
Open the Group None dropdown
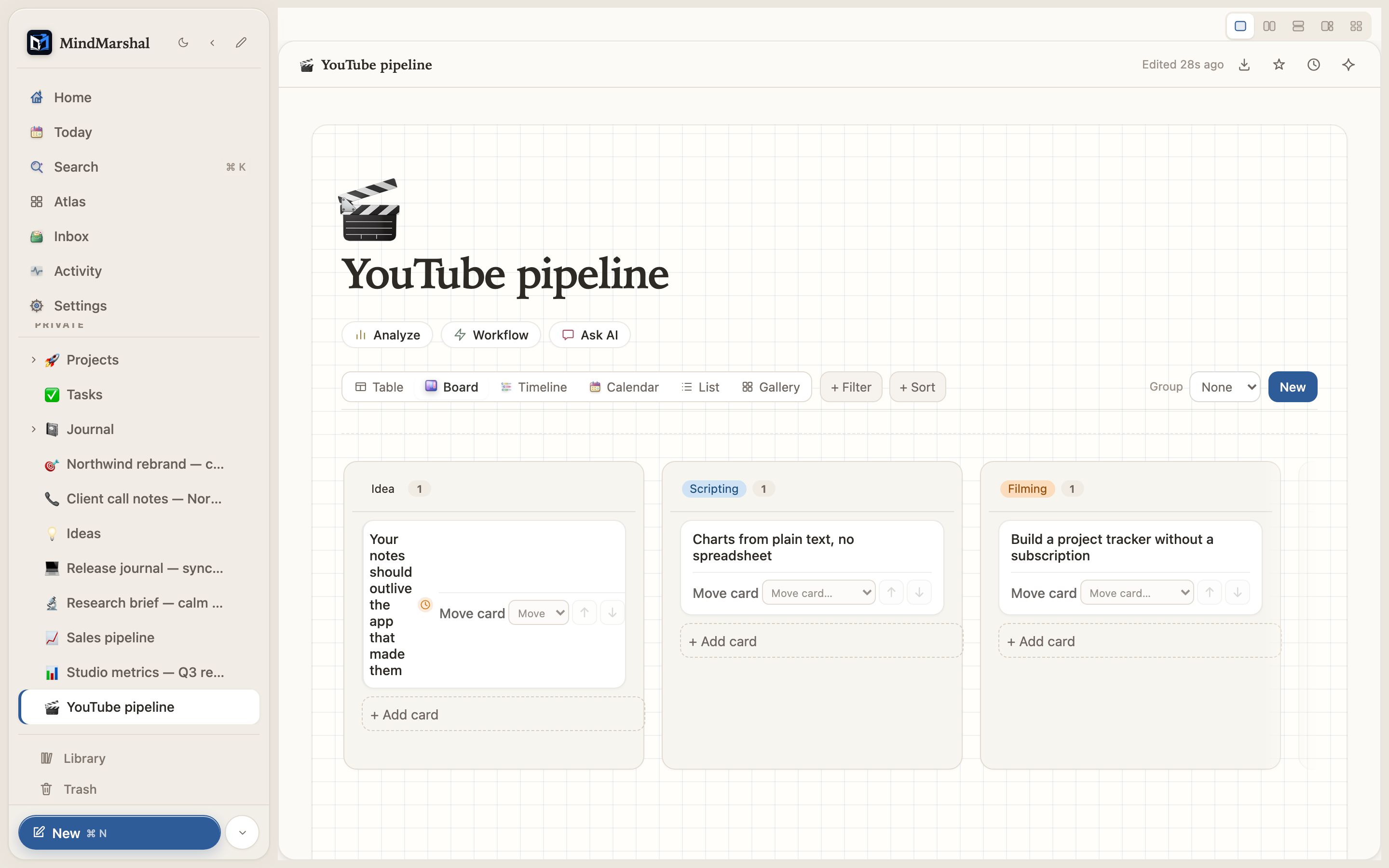(x=1225, y=388)
